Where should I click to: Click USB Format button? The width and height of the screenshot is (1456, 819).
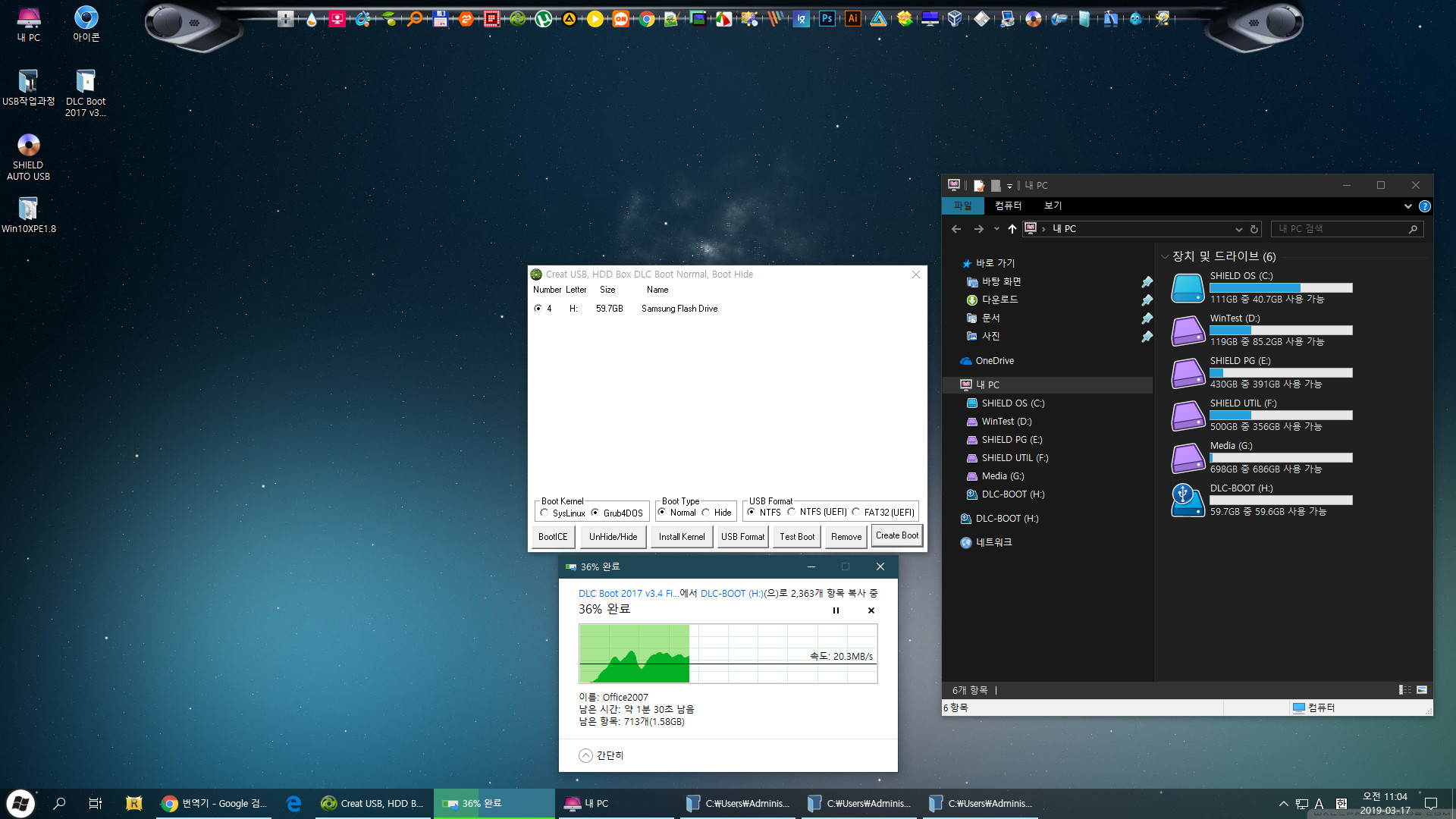(x=742, y=537)
